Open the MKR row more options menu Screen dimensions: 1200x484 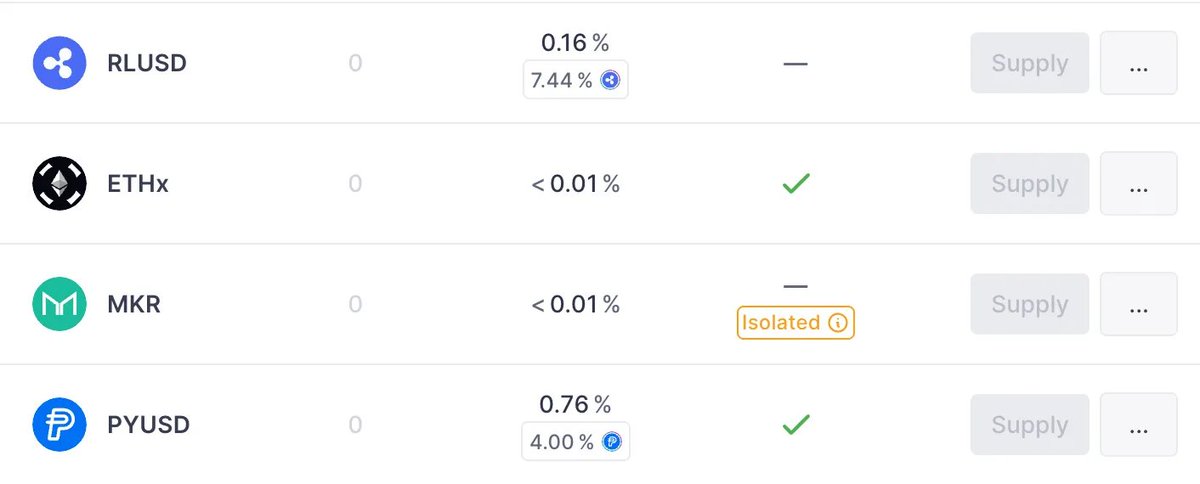point(1138,304)
